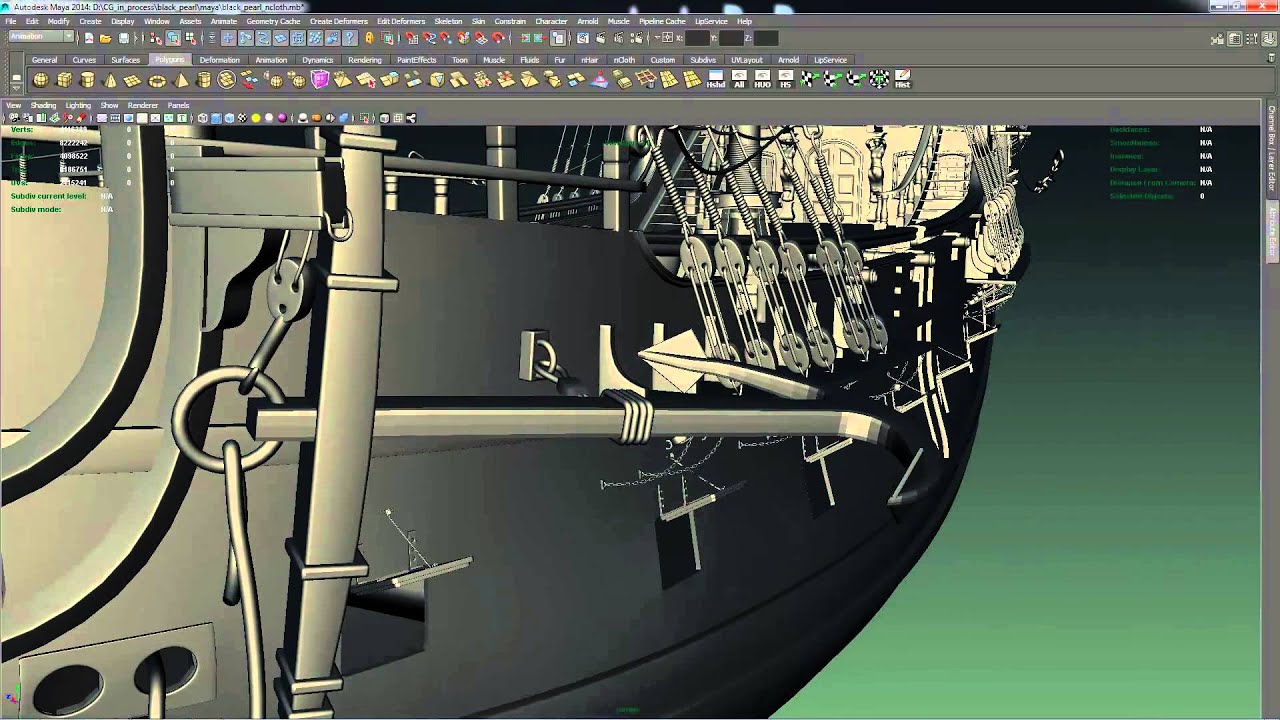Create a polygon torus from the shelf
The height and width of the screenshot is (720, 1280).
[157, 80]
